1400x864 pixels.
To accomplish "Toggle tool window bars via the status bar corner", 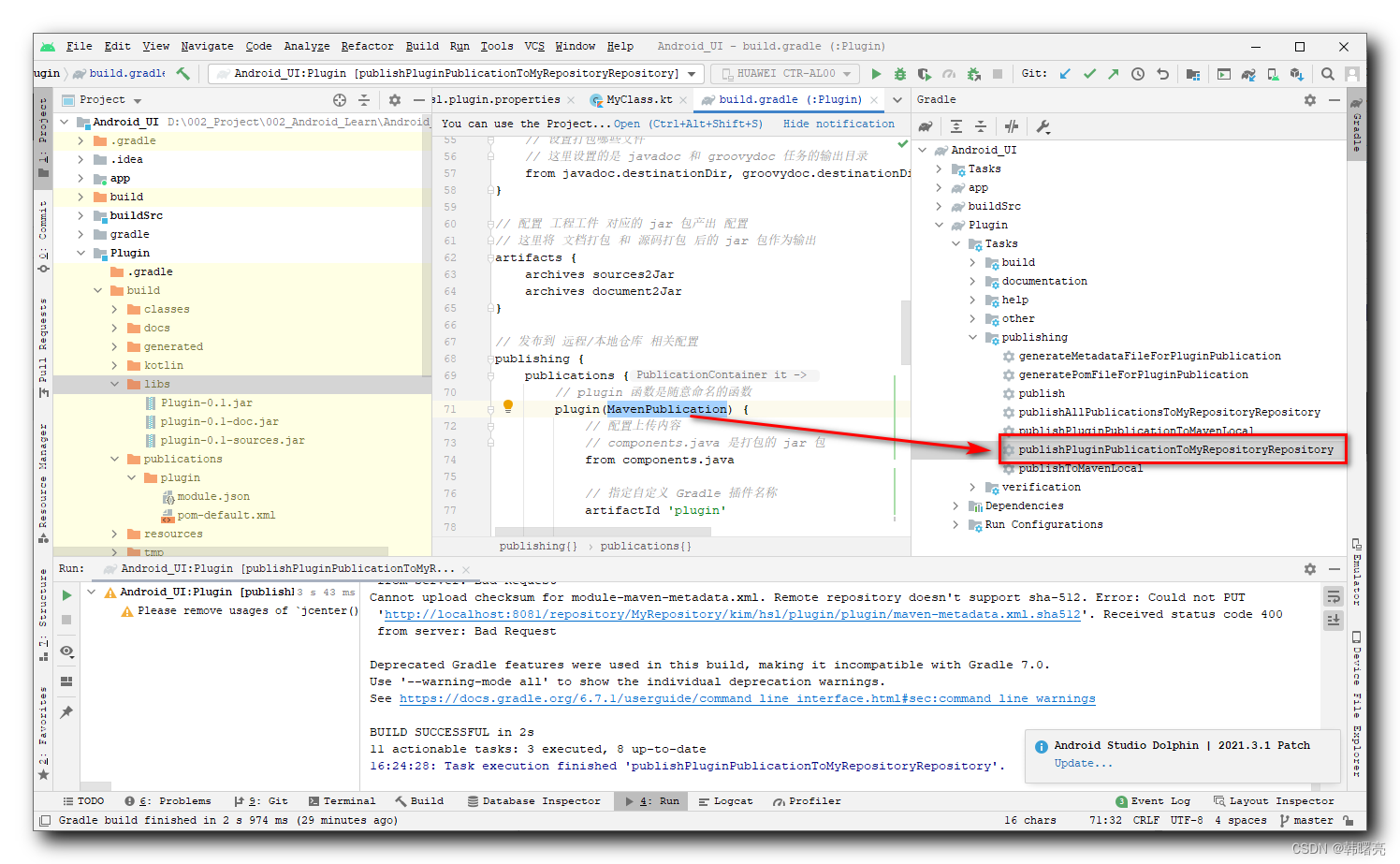I will 44,821.
